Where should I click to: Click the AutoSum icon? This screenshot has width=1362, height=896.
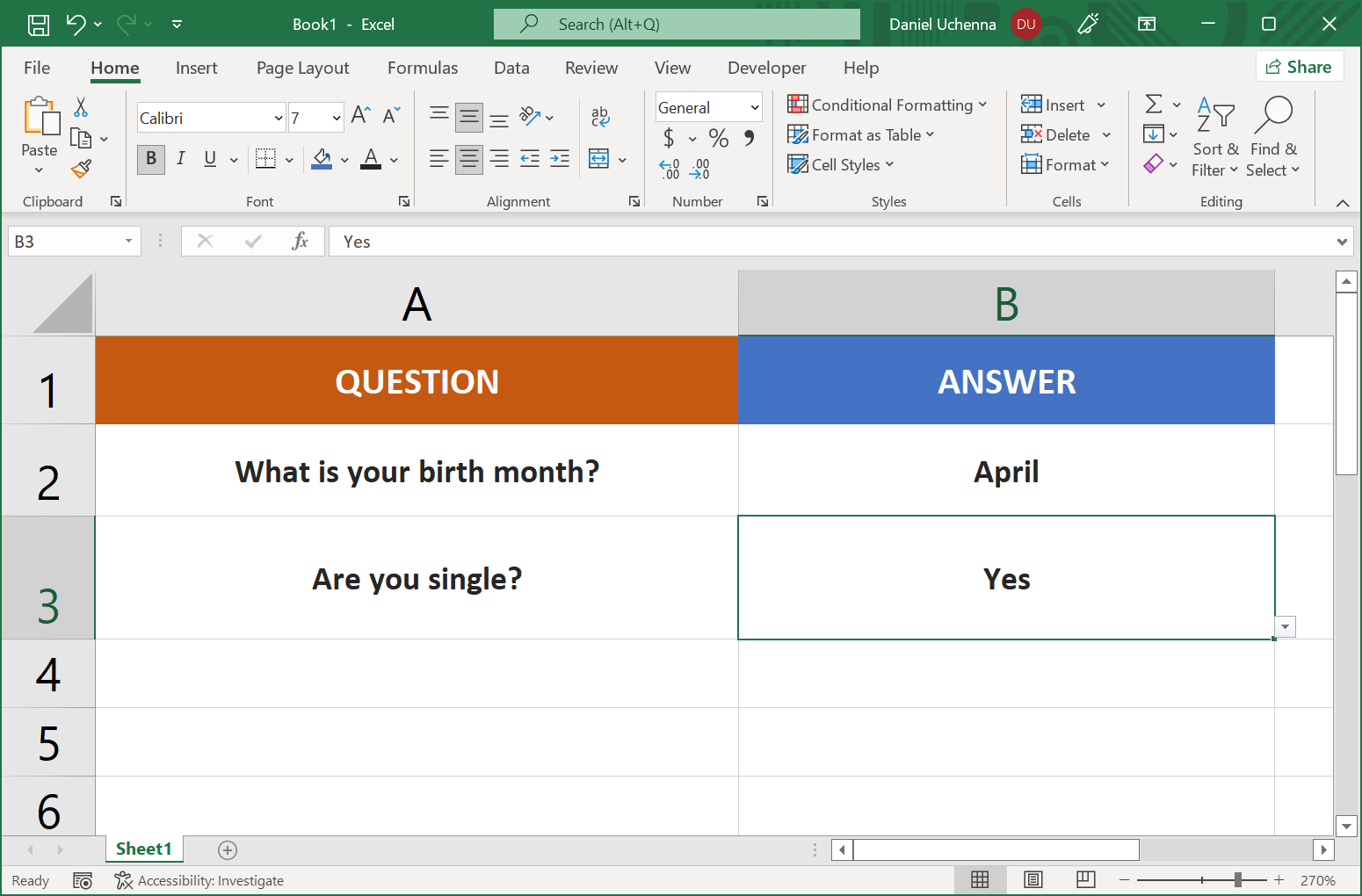(x=1155, y=104)
